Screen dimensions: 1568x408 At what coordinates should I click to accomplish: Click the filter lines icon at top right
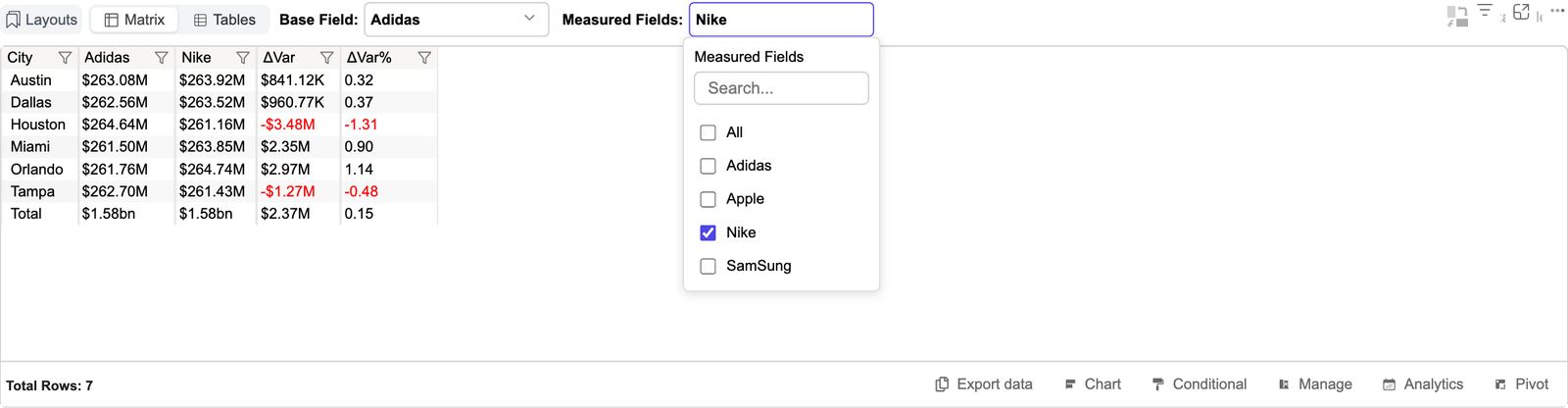tap(1485, 11)
